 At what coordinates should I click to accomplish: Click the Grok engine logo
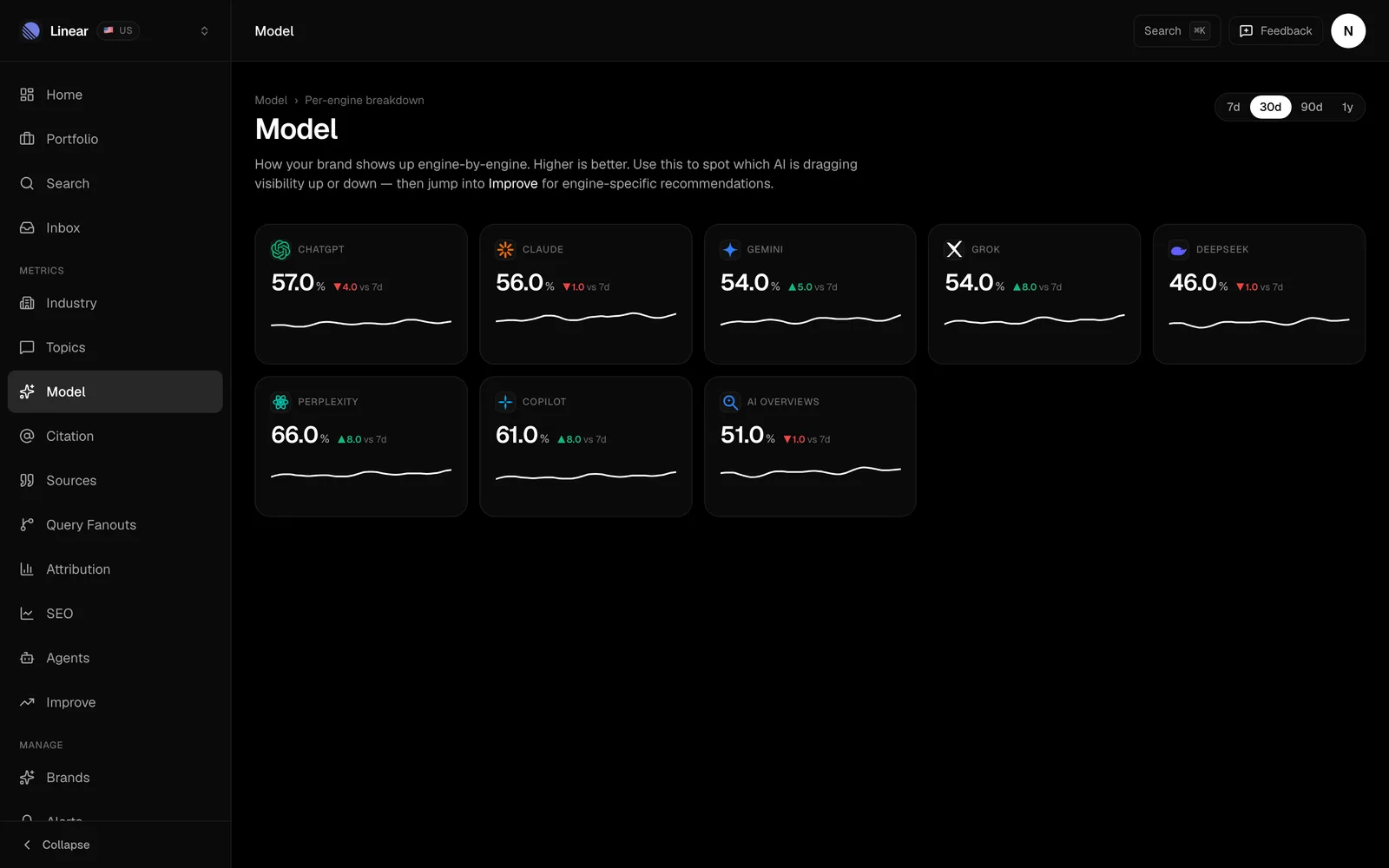[x=954, y=250]
